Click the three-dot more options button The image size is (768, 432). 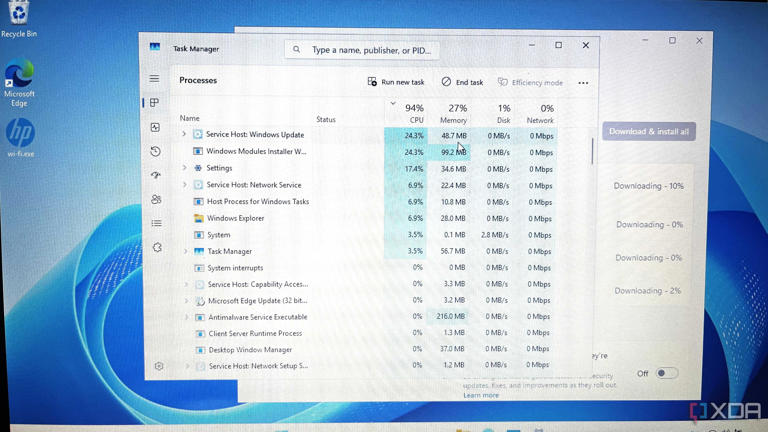tap(583, 83)
